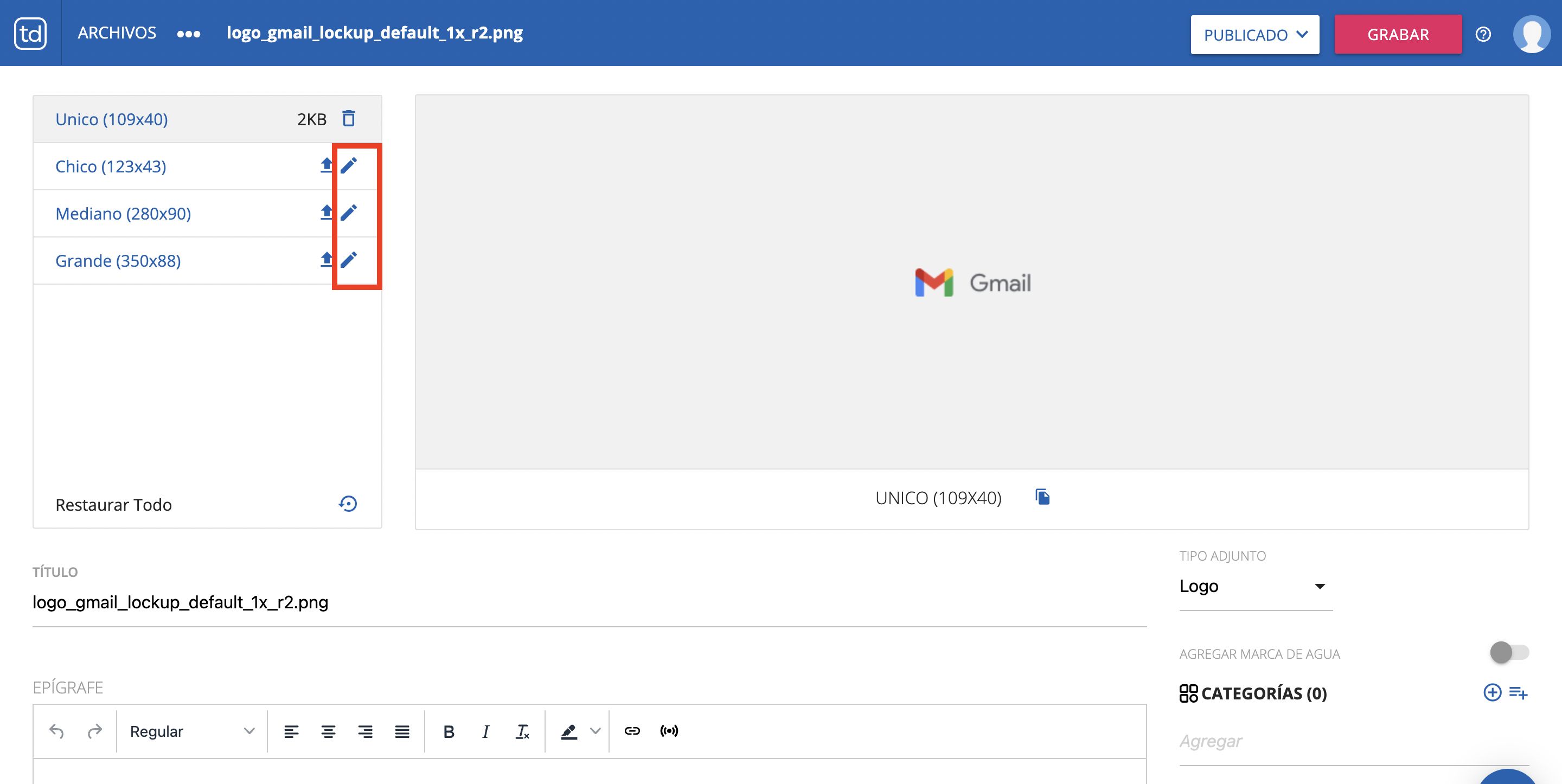
Task: Open the three-dots breadcrumb menu
Action: [188, 34]
